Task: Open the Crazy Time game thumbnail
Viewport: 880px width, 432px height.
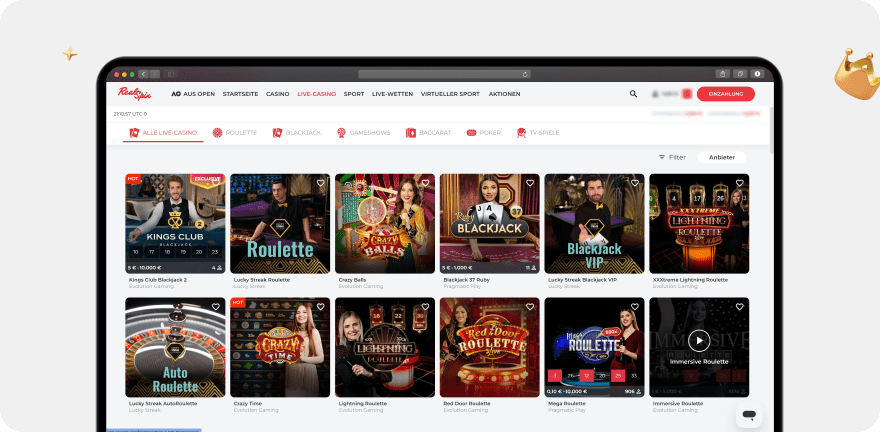Action: tap(280, 347)
